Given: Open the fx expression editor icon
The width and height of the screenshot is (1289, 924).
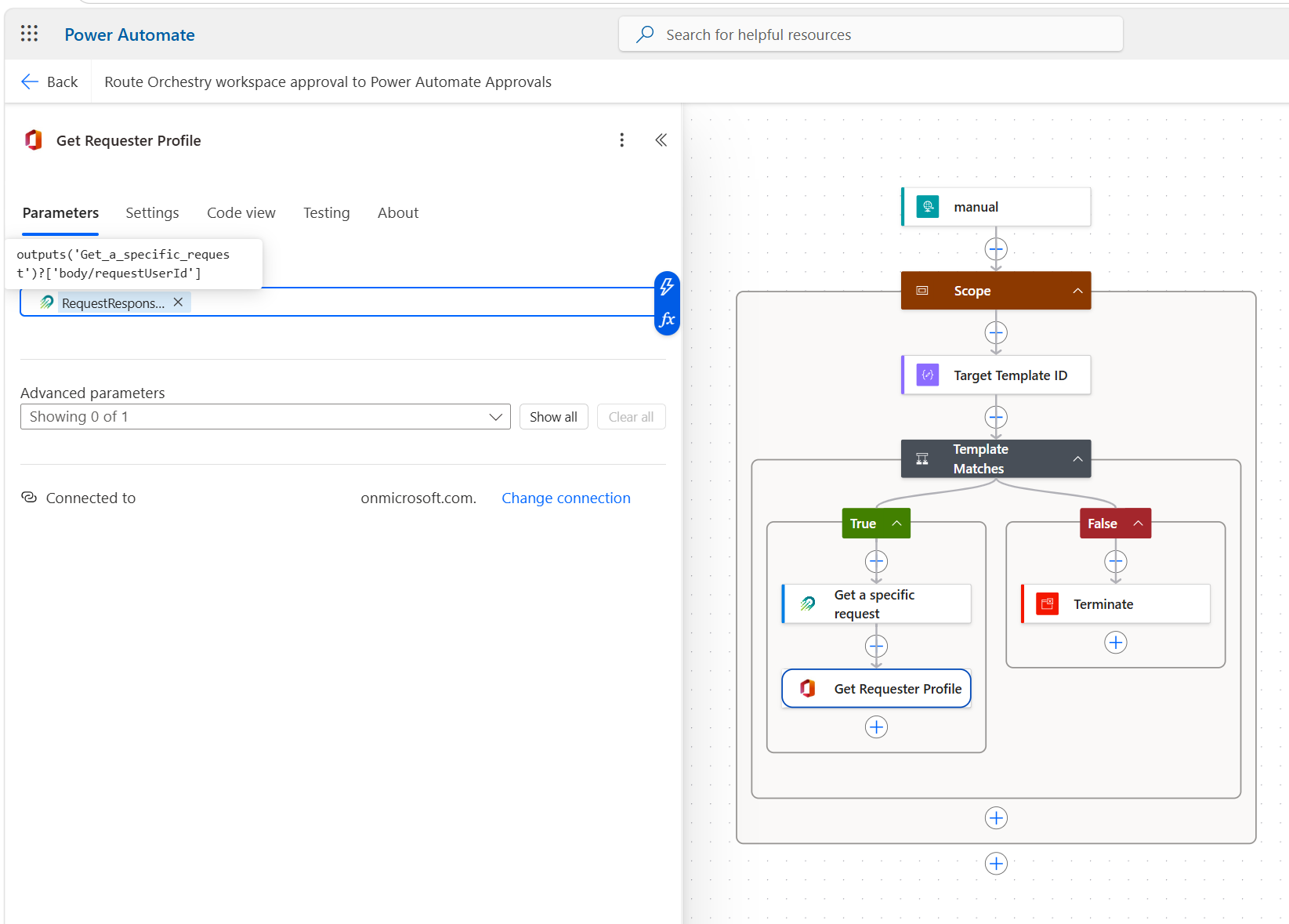Looking at the screenshot, I should 667,320.
